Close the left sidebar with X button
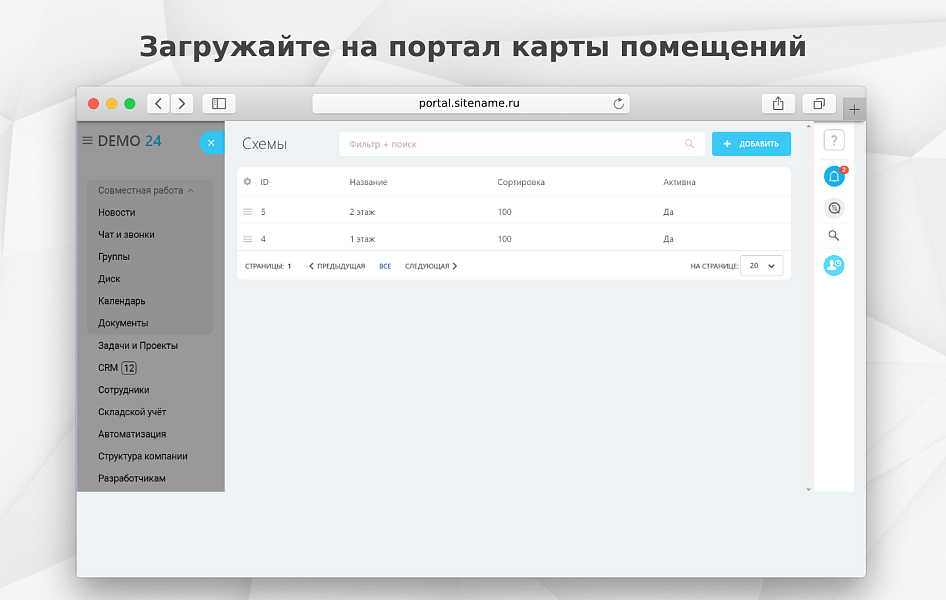The width and height of the screenshot is (946, 600). 211,143
